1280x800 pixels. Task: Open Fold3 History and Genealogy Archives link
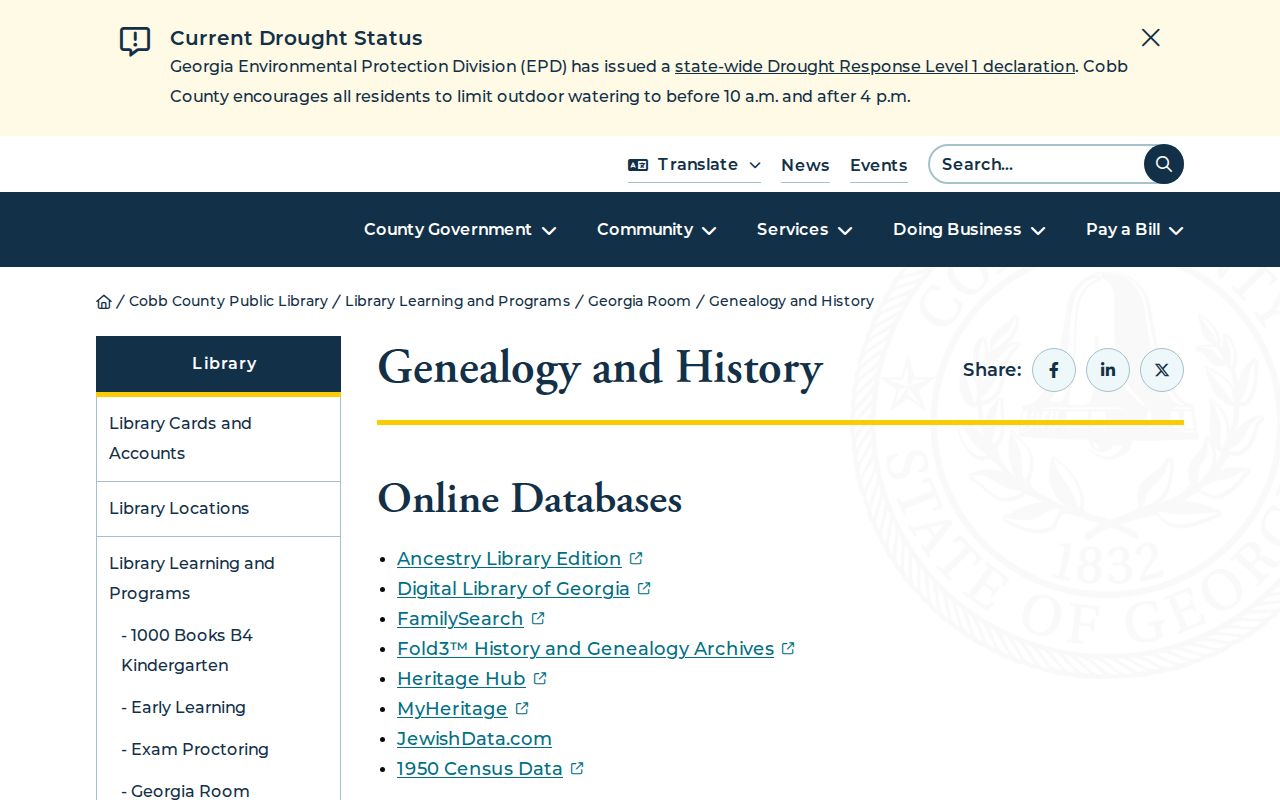click(585, 648)
